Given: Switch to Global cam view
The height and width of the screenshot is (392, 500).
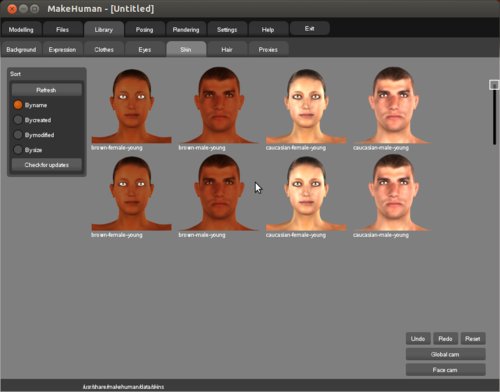Looking at the screenshot, I should 445,354.
